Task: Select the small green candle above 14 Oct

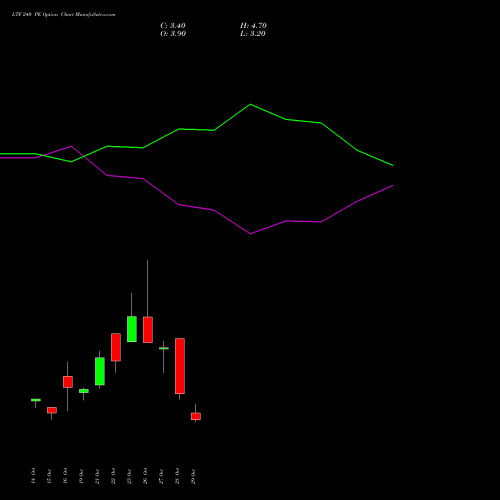Action: pos(36,400)
